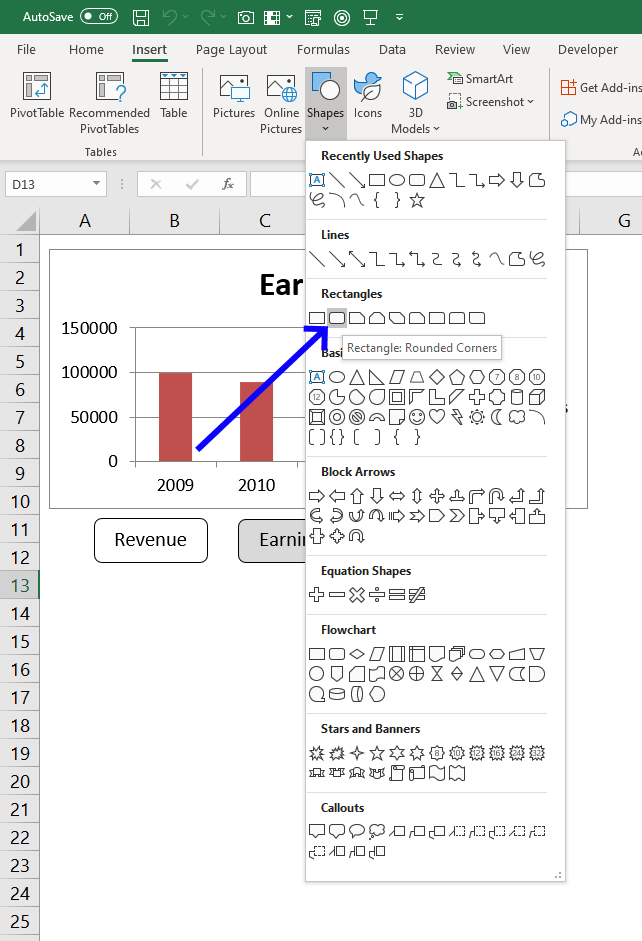The image size is (642, 941).
Task: Open the Data tab
Action: coord(392,50)
